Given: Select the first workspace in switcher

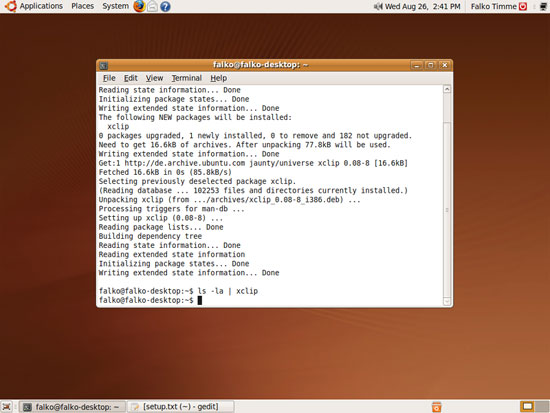Looking at the screenshot, I should 527,406.
